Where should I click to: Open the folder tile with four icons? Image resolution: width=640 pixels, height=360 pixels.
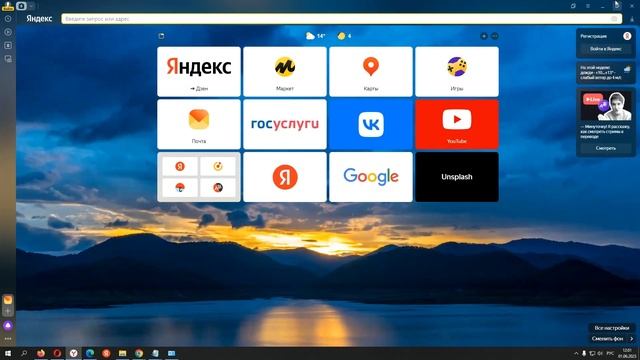click(199, 177)
